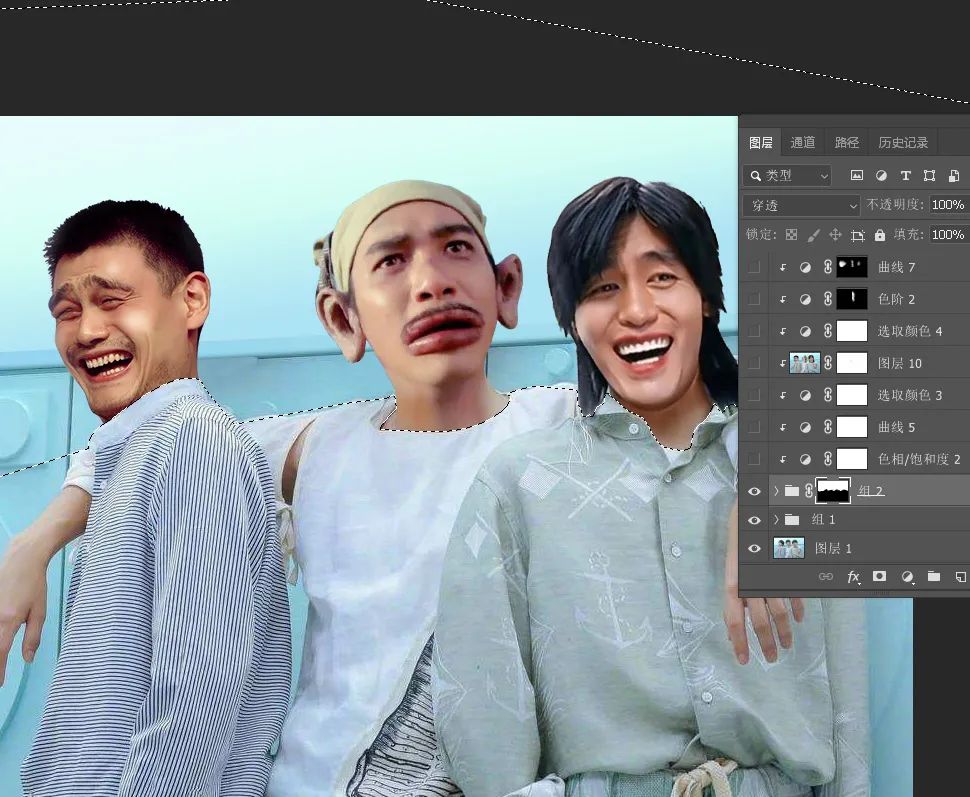970x797 pixels.
Task: Open the 穿透 blend mode dropdown
Action: point(801,205)
